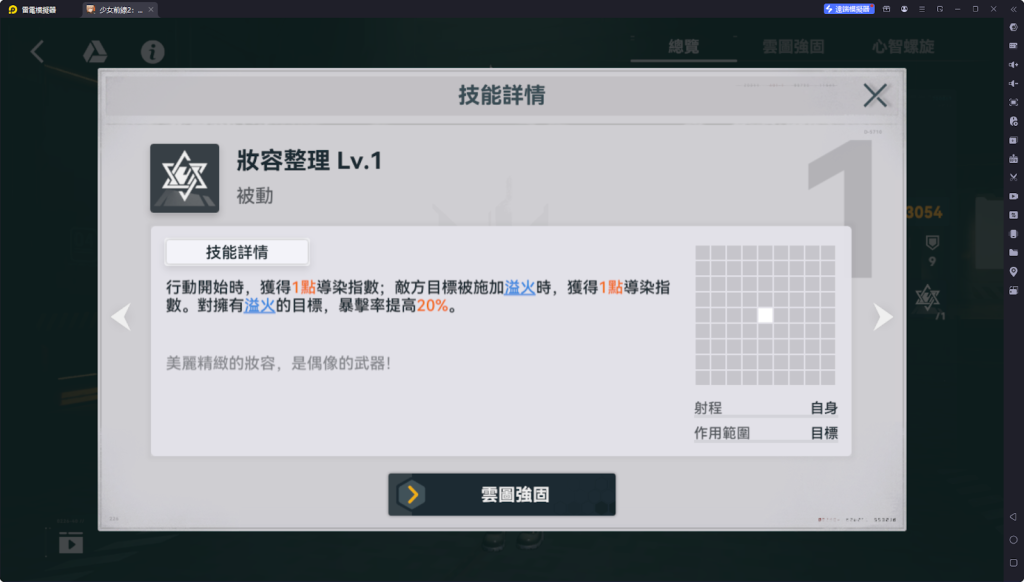Viewport: 1024px width, 582px height.
Task: Increase emulator volume with speaker-plus icon
Action: tap(1013, 65)
